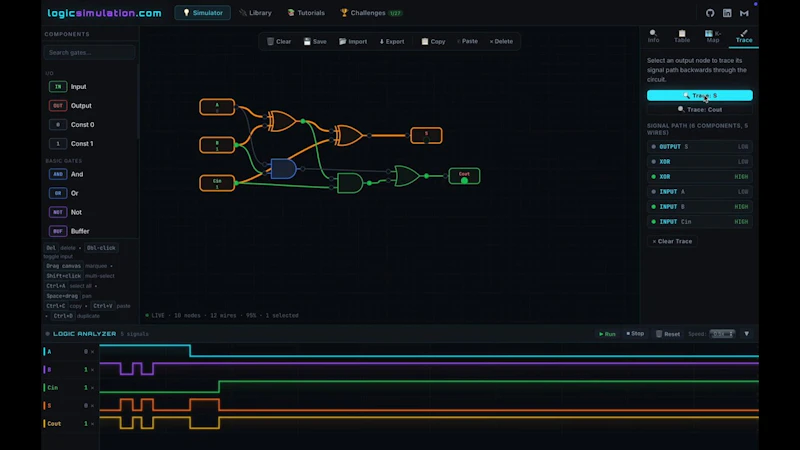The image size is (800, 450).
Task: Select the blue highlighted AND gate
Action: point(283,168)
